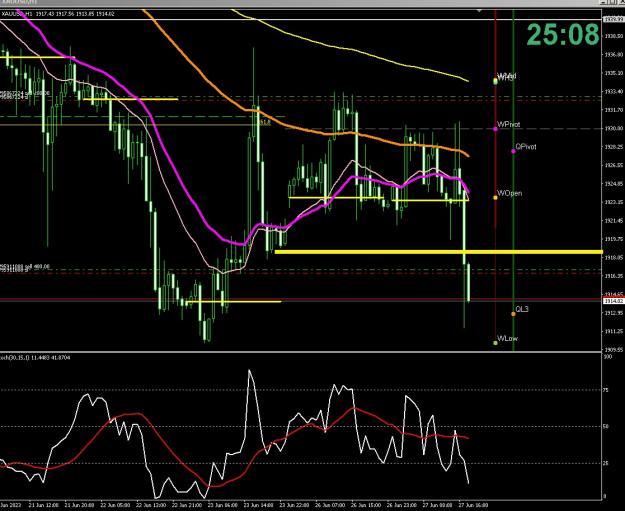This screenshot has width=625, height=511.
Task: Click the 22 Jun 05:00 time axis label
Action: [x=114, y=505]
